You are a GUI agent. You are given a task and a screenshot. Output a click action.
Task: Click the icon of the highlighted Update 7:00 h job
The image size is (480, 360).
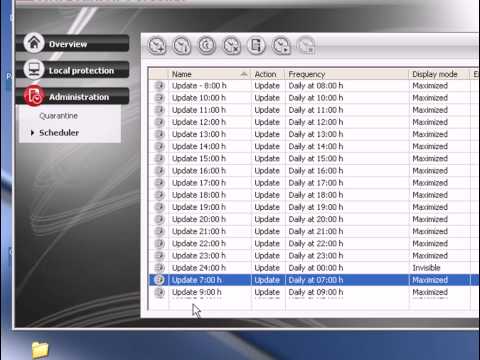click(x=160, y=280)
